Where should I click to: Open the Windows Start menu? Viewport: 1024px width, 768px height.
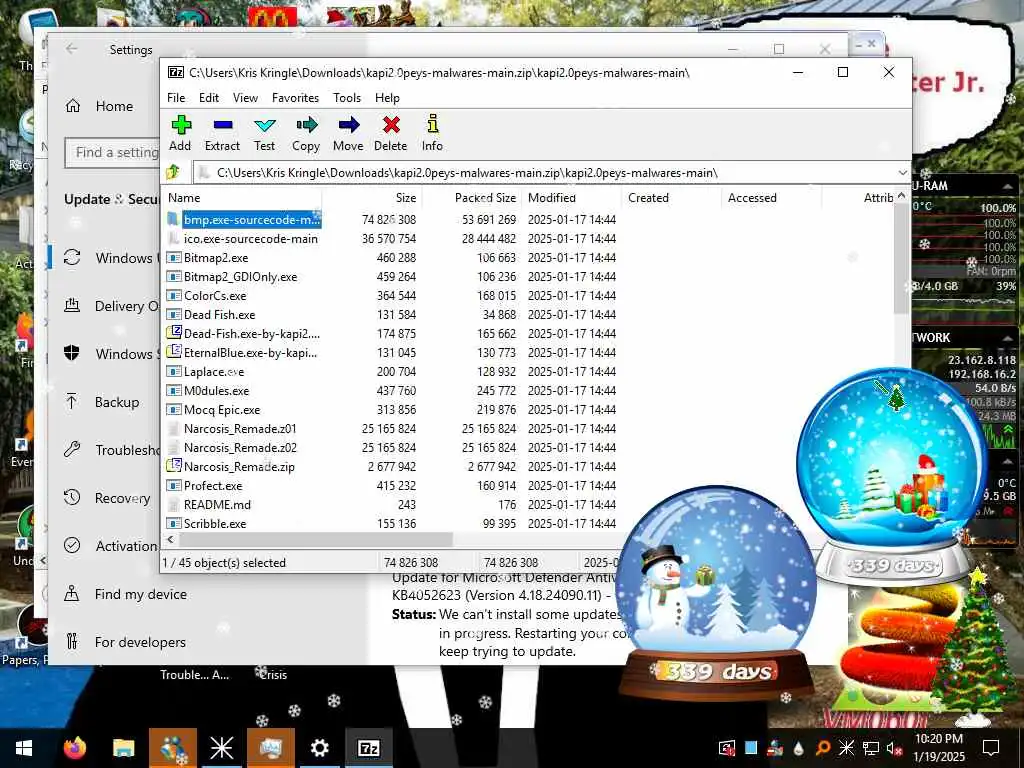pyautogui.click(x=24, y=748)
